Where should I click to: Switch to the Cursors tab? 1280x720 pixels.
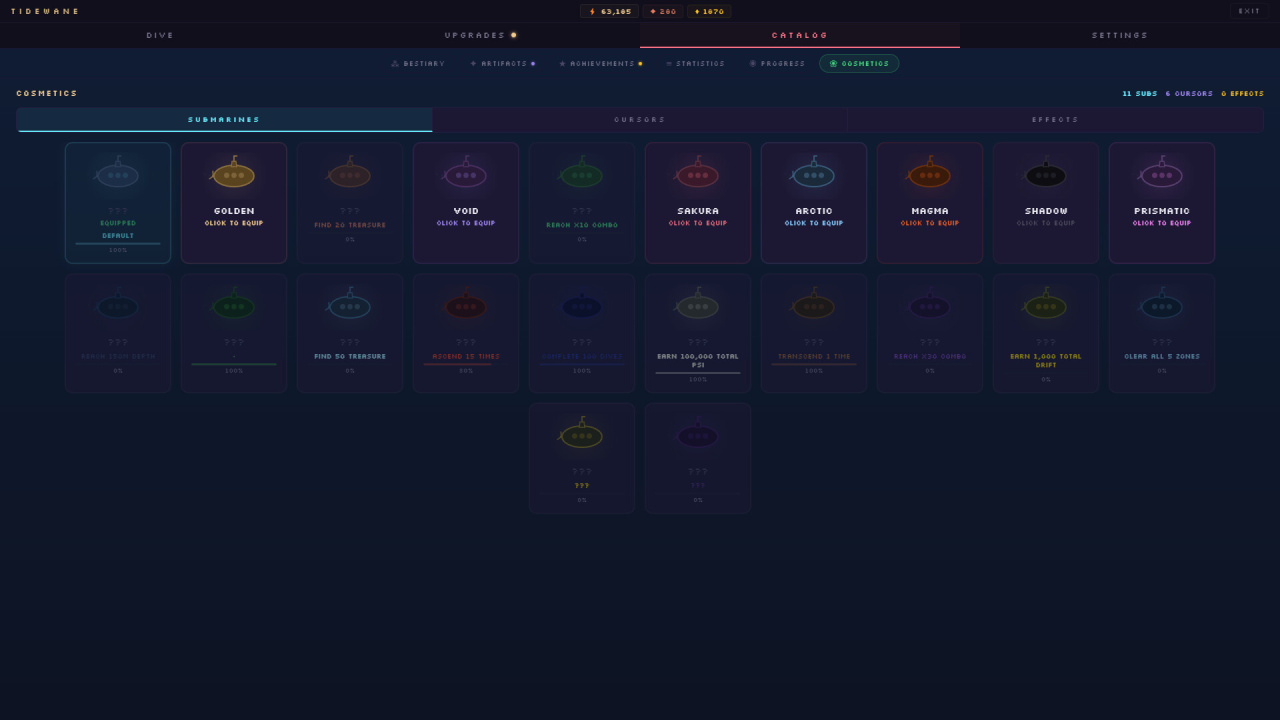[x=639, y=120]
